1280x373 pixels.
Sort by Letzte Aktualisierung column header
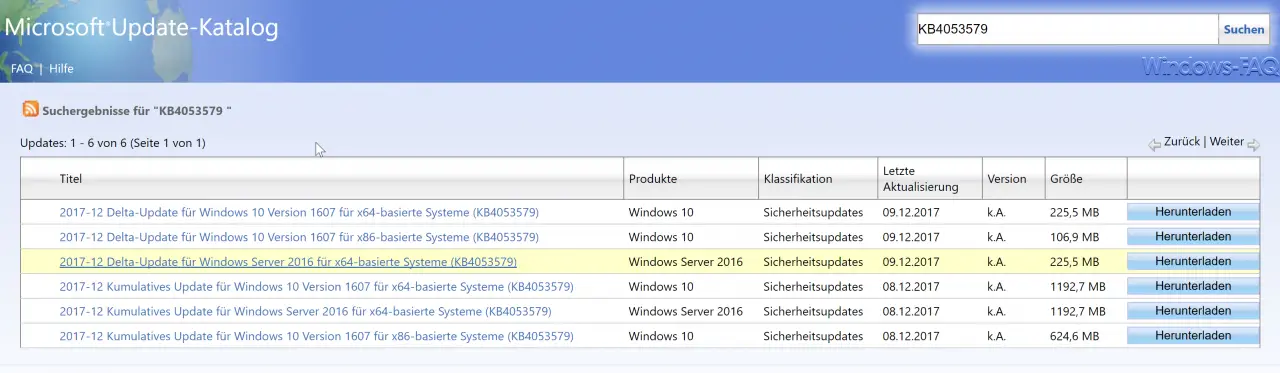tap(920, 179)
